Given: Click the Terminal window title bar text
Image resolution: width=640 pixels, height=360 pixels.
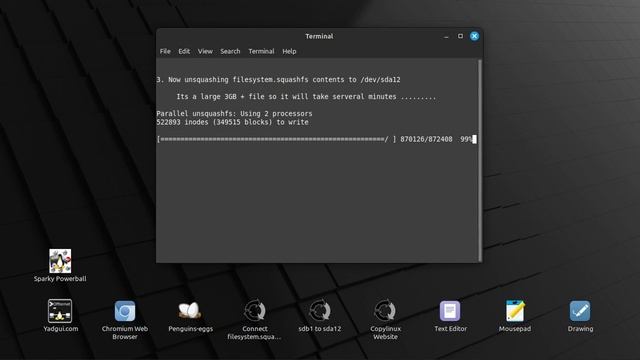Looking at the screenshot, I should 319,36.
